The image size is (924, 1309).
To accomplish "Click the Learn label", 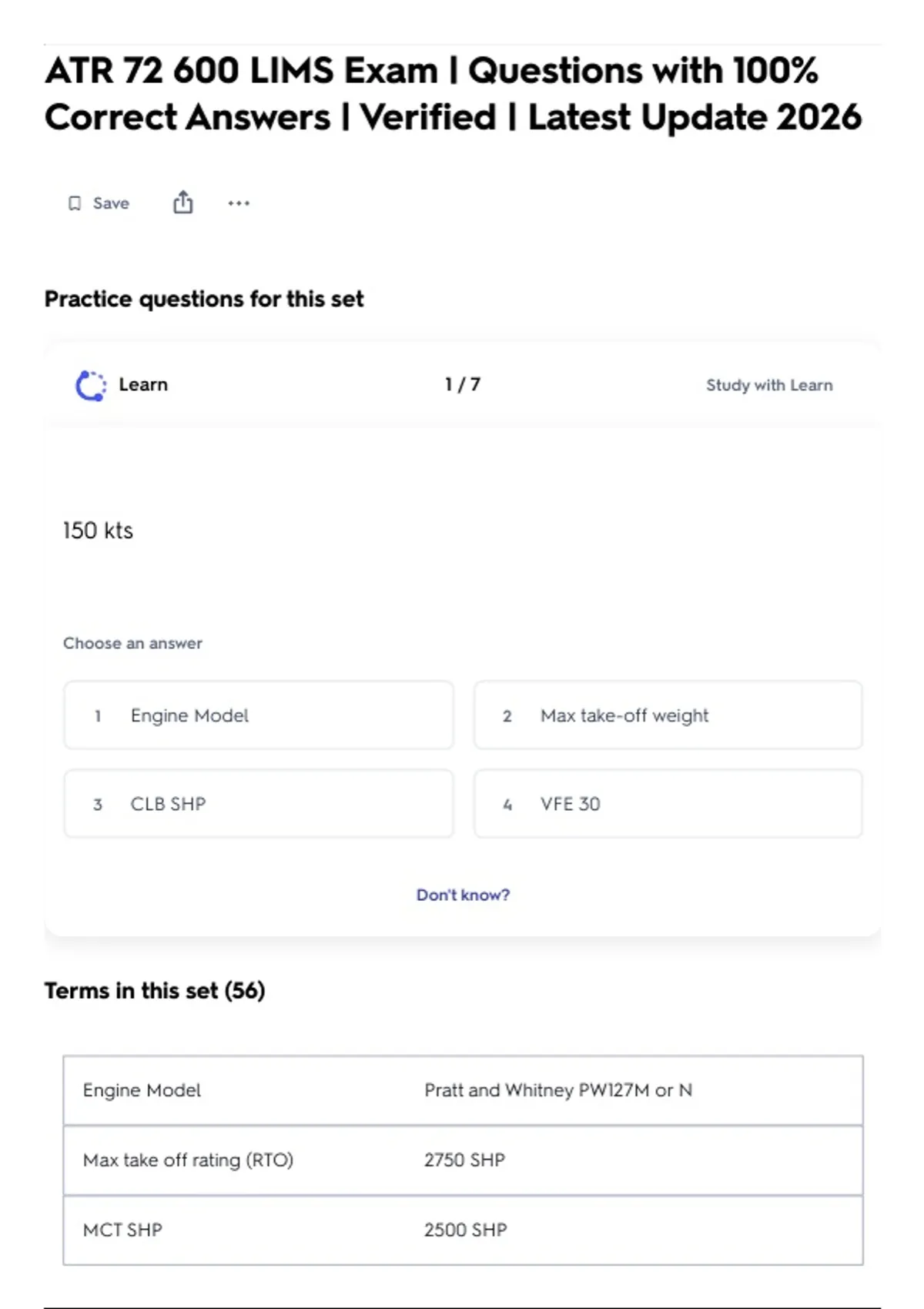I will click(143, 384).
